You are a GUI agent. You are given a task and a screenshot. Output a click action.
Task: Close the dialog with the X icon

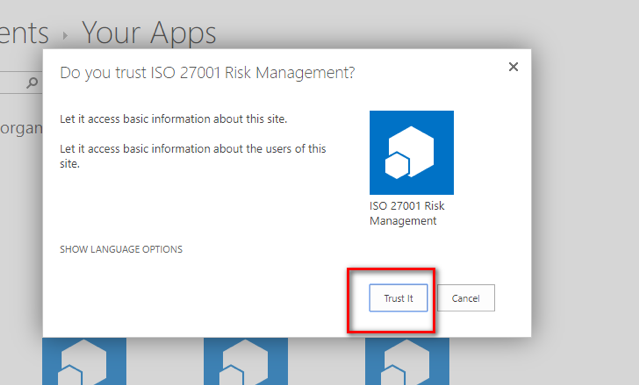click(x=513, y=66)
